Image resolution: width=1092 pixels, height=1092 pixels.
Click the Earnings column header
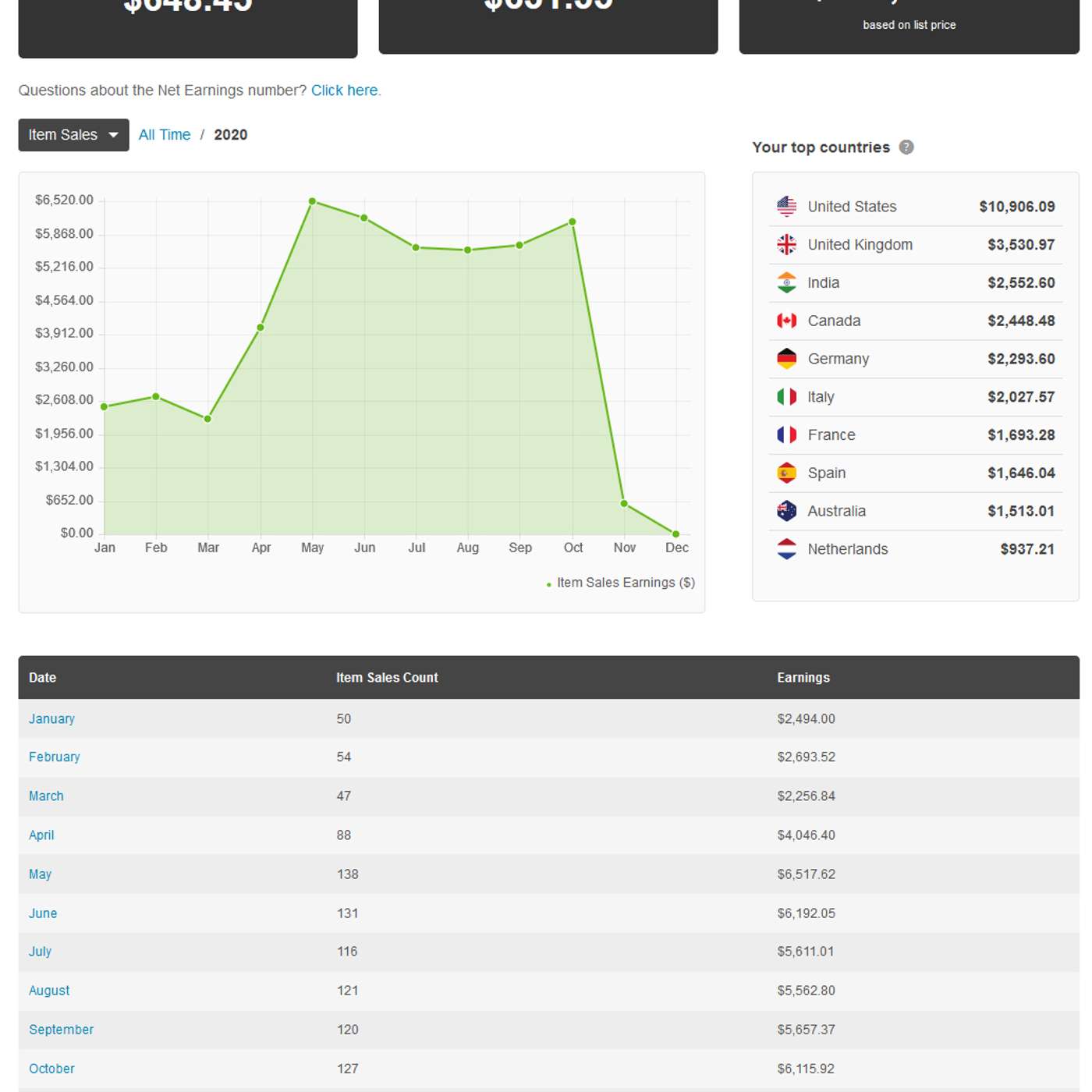pyautogui.click(x=803, y=677)
